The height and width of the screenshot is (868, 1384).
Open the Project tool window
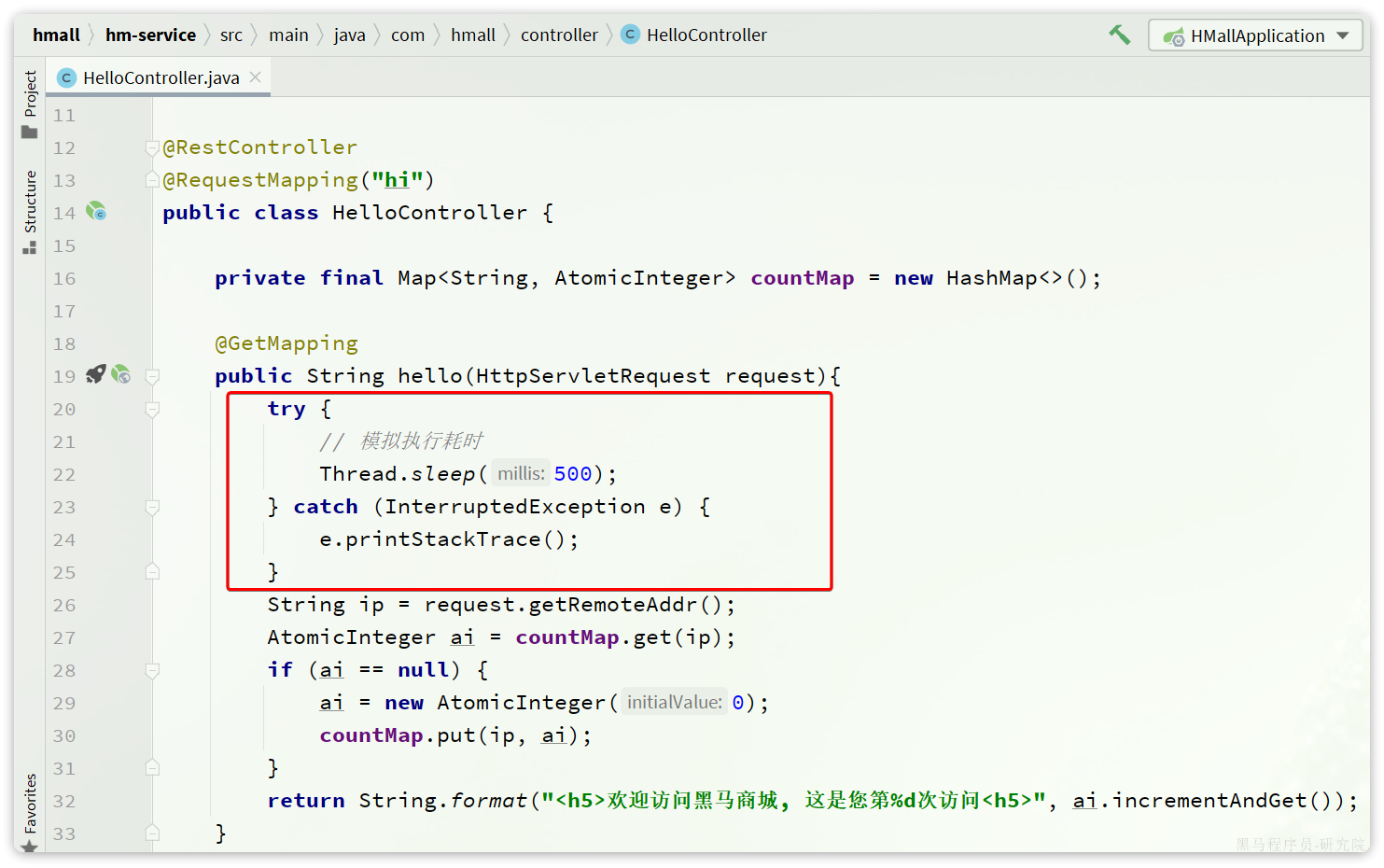30,104
